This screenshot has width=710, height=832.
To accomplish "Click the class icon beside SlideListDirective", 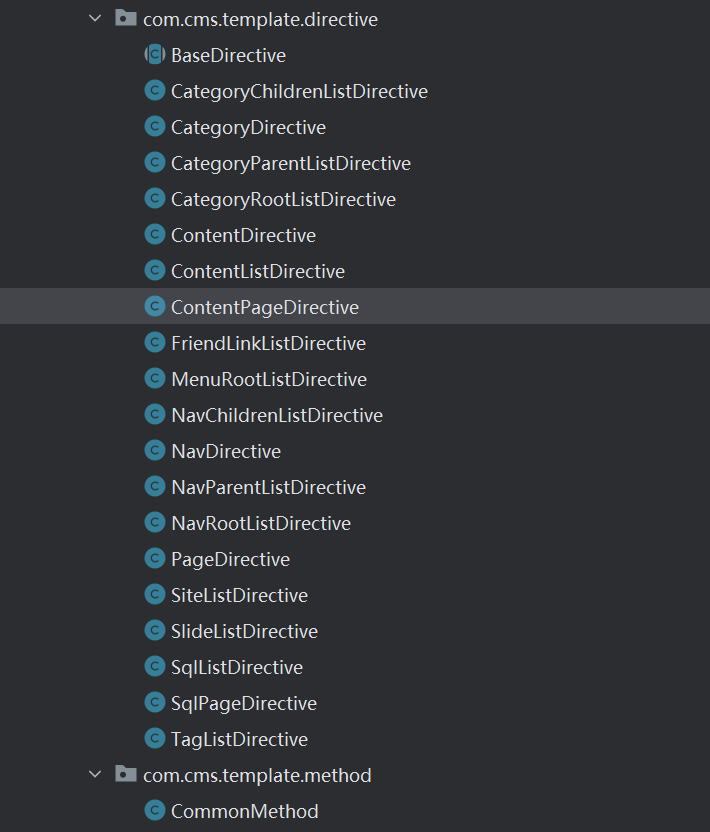I will [x=155, y=630].
